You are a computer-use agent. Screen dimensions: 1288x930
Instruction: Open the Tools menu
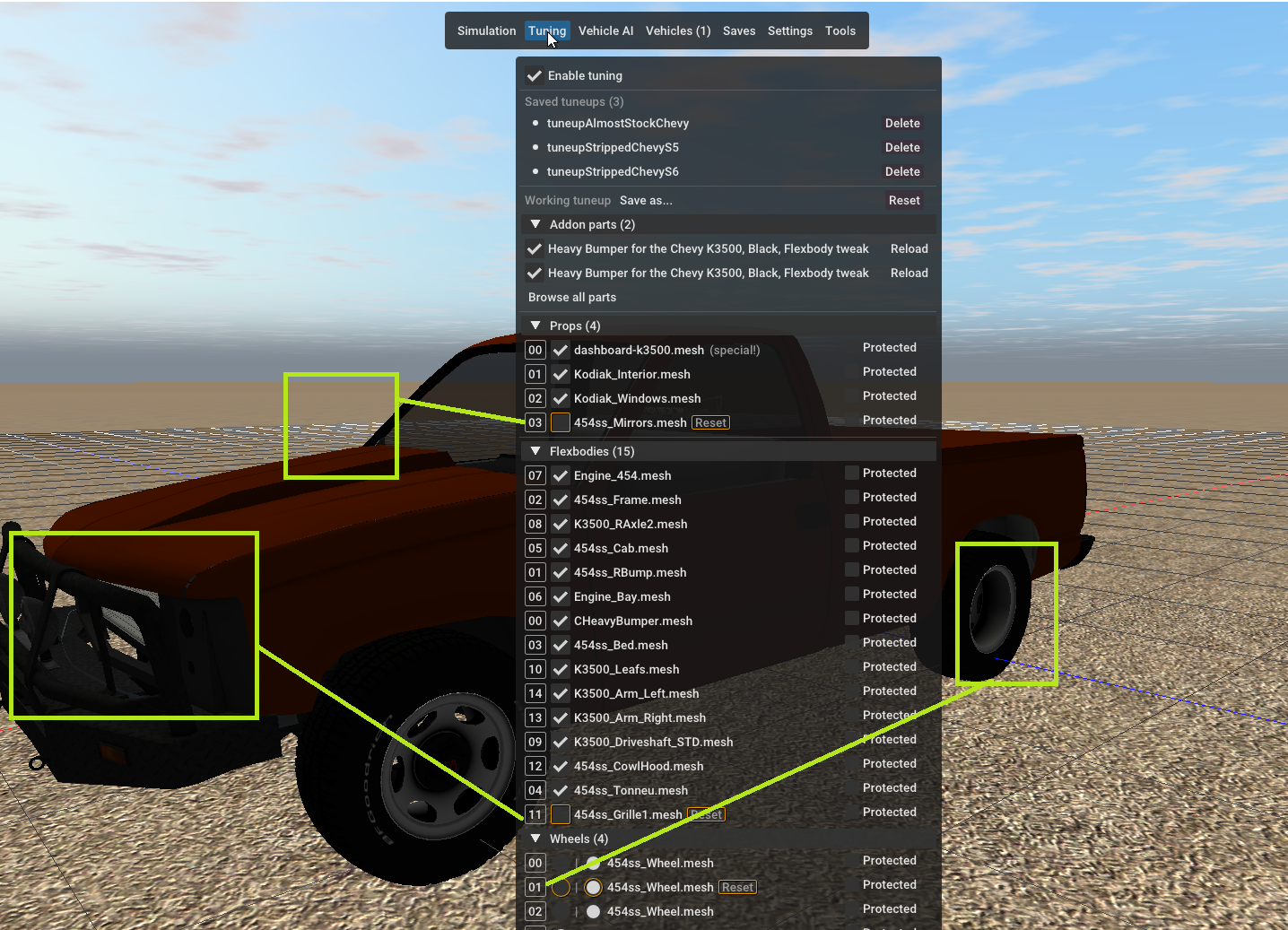pyautogui.click(x=840, y=30)
